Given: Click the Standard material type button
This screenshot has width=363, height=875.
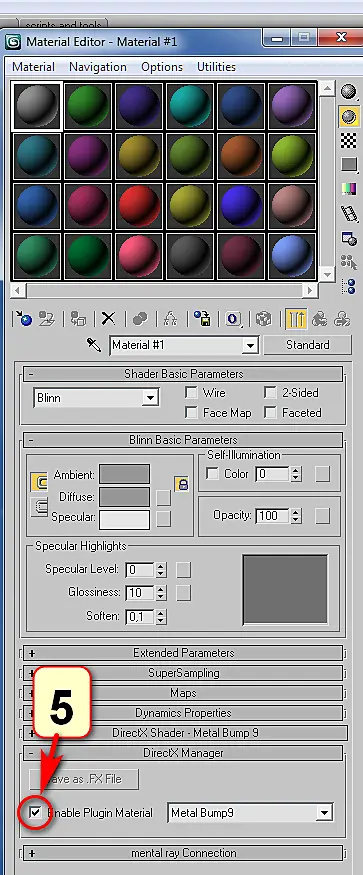Looking at the screenshot, I should [308, 345].
